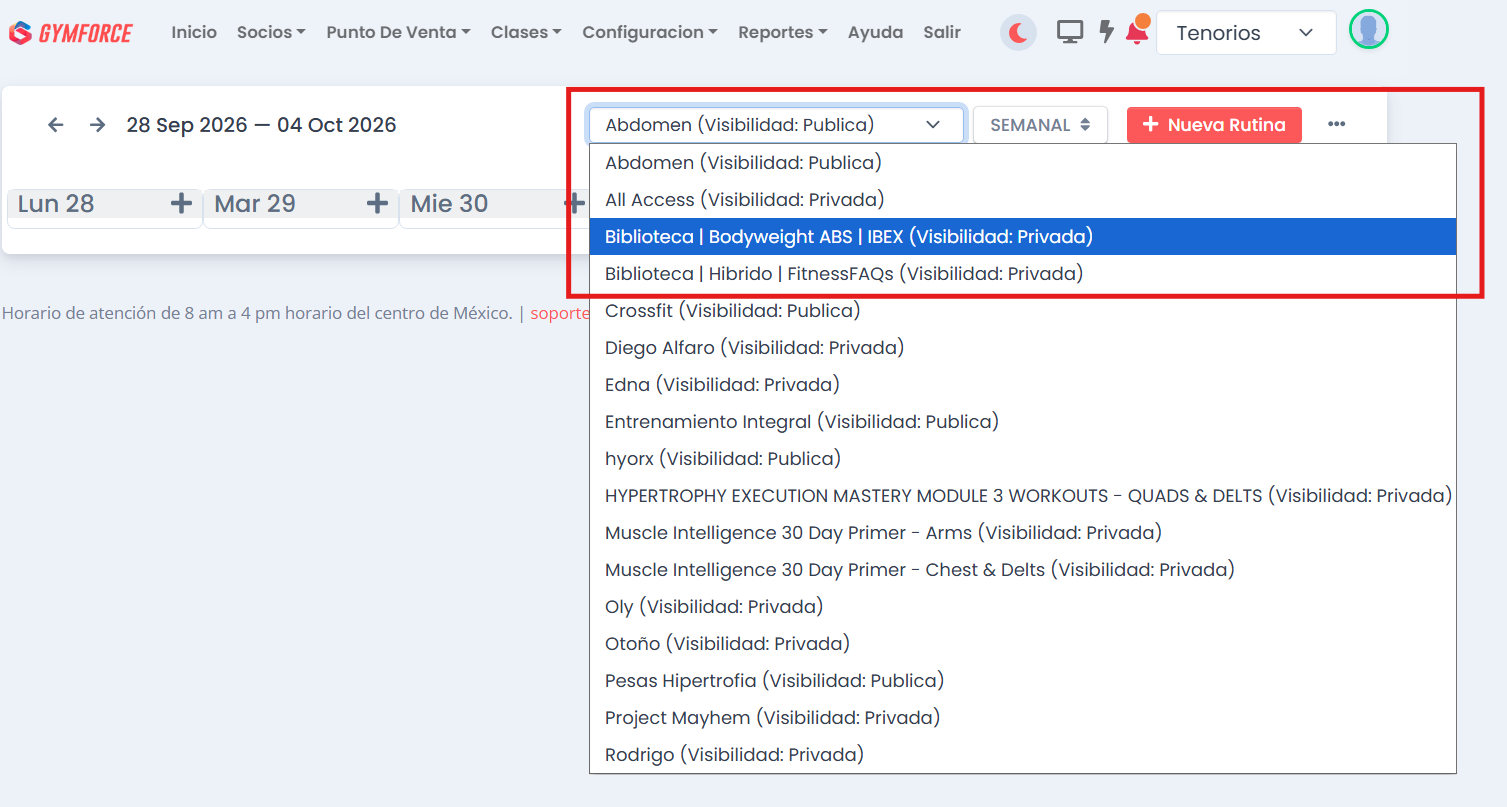Expand the Socios menu

(x=271, y=32)
